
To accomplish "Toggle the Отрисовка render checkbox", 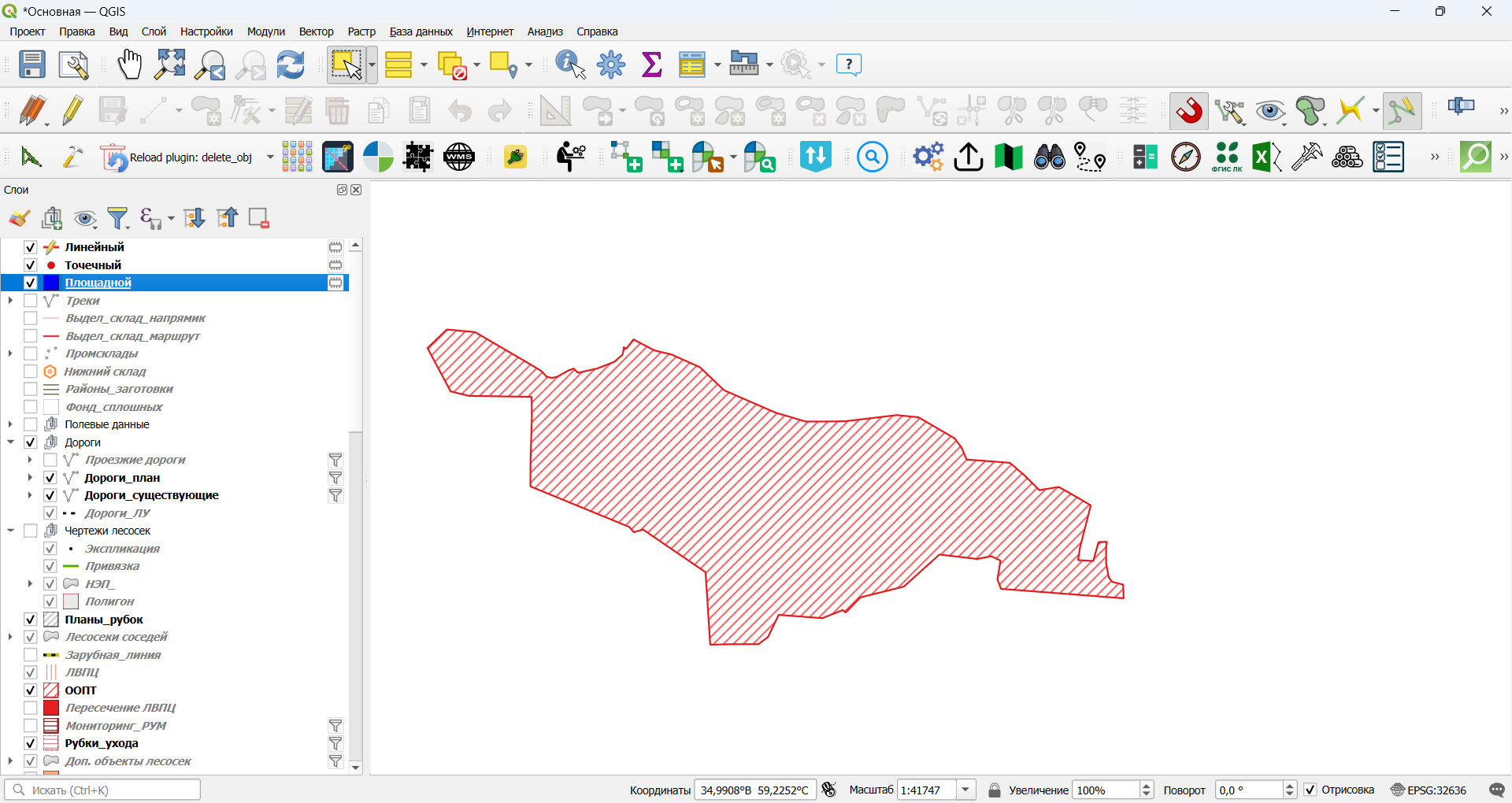I will [1310, 790].
